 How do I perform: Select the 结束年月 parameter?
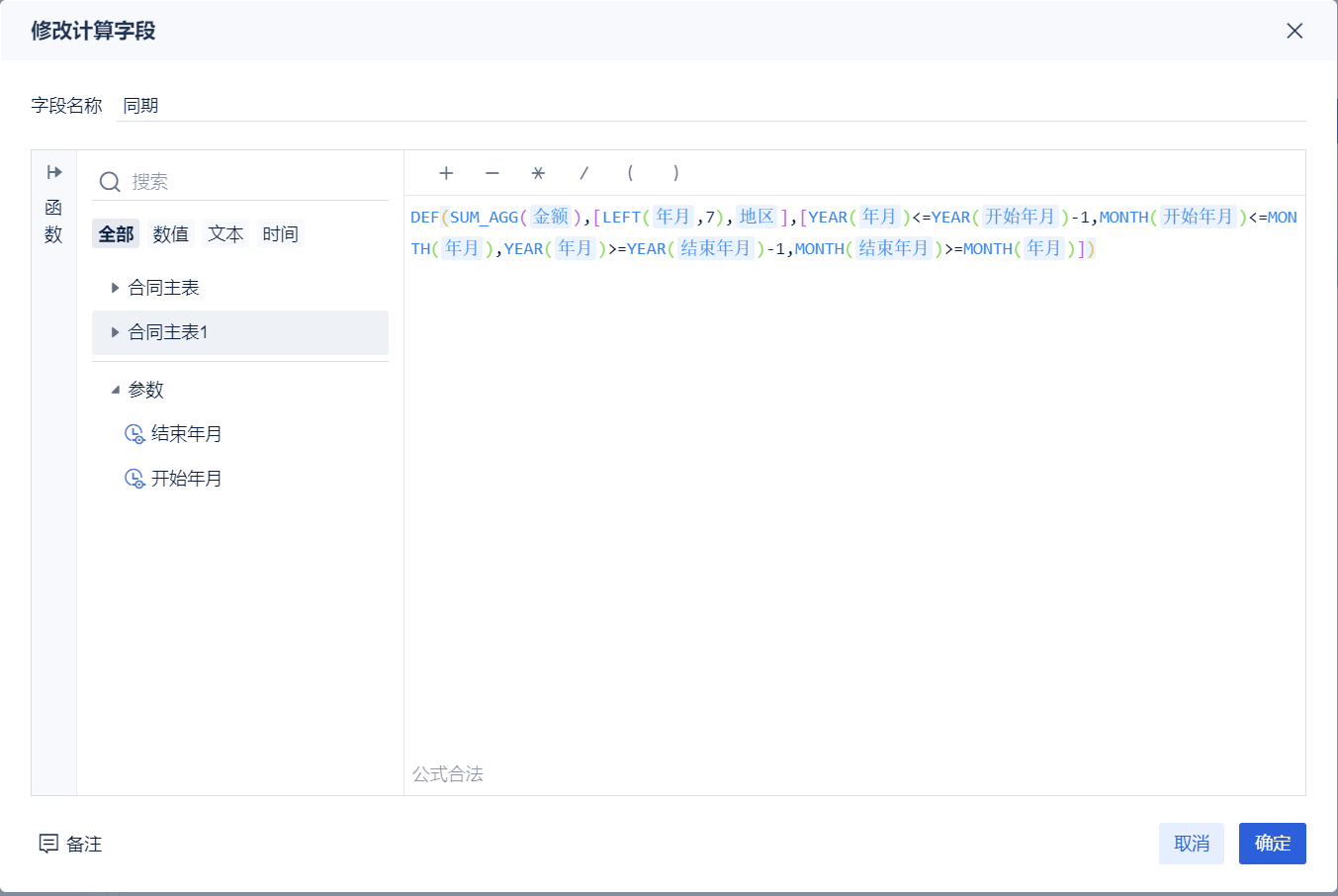pos(187,434)
